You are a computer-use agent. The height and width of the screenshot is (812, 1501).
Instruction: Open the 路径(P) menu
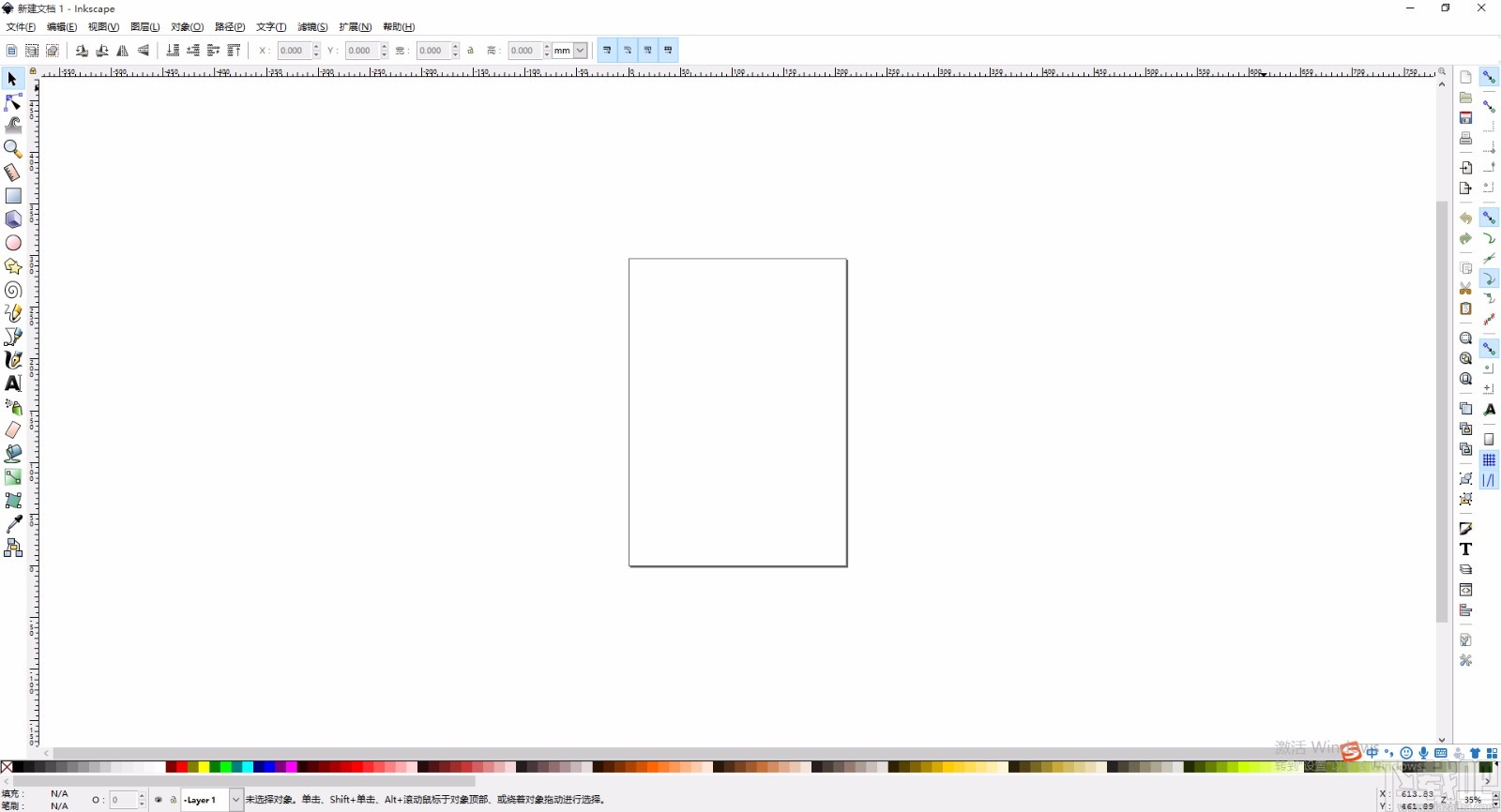230,27
